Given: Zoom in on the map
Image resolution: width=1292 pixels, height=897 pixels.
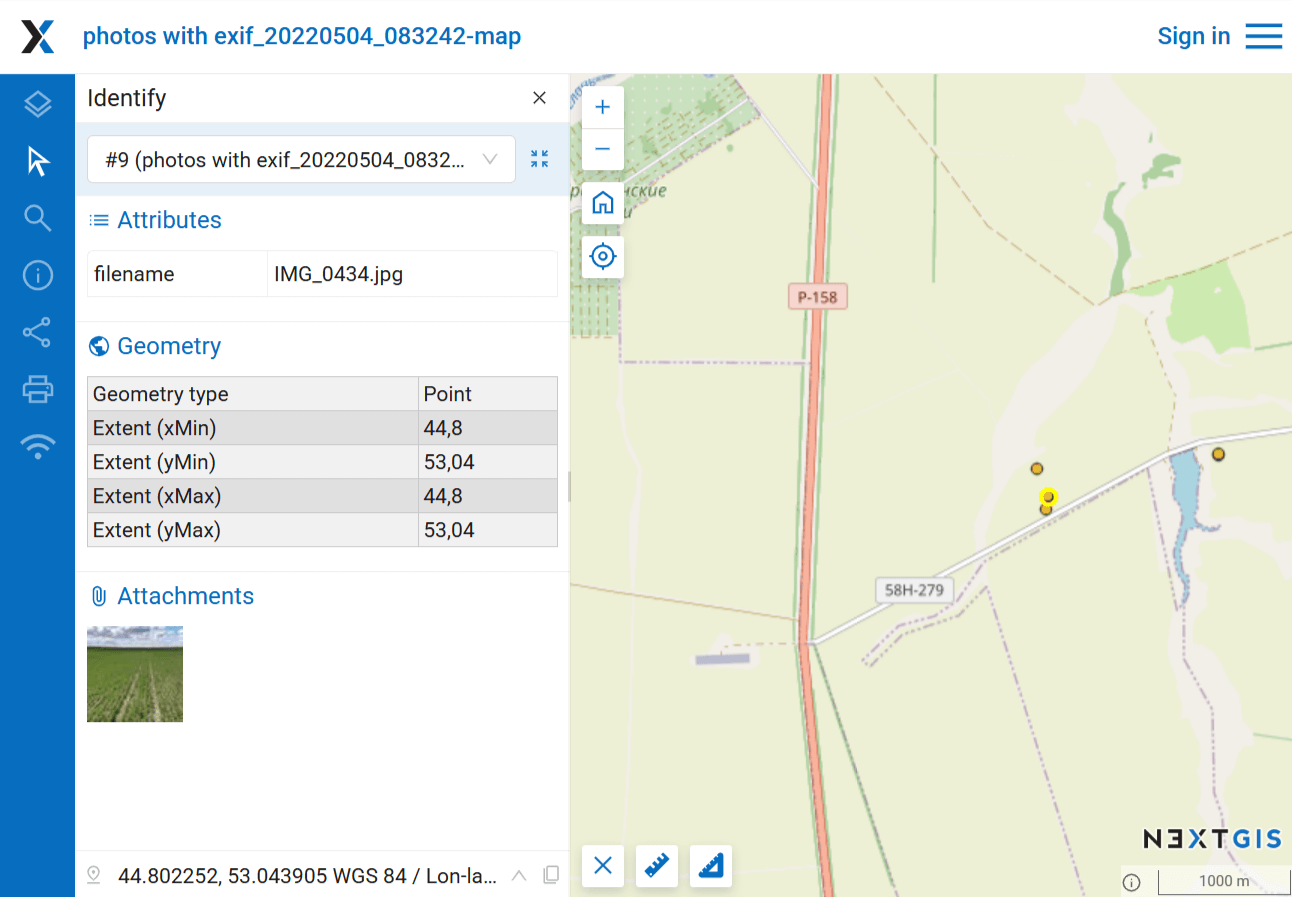Looking at the screenshot, I should [602, 108].
